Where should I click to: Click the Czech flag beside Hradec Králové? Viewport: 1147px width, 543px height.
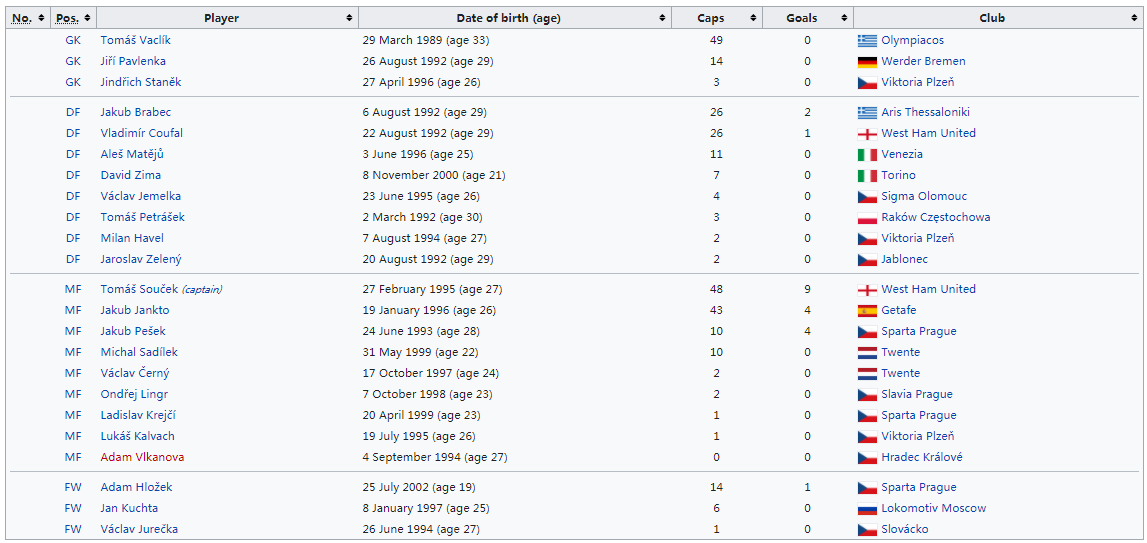pos(867,458)
